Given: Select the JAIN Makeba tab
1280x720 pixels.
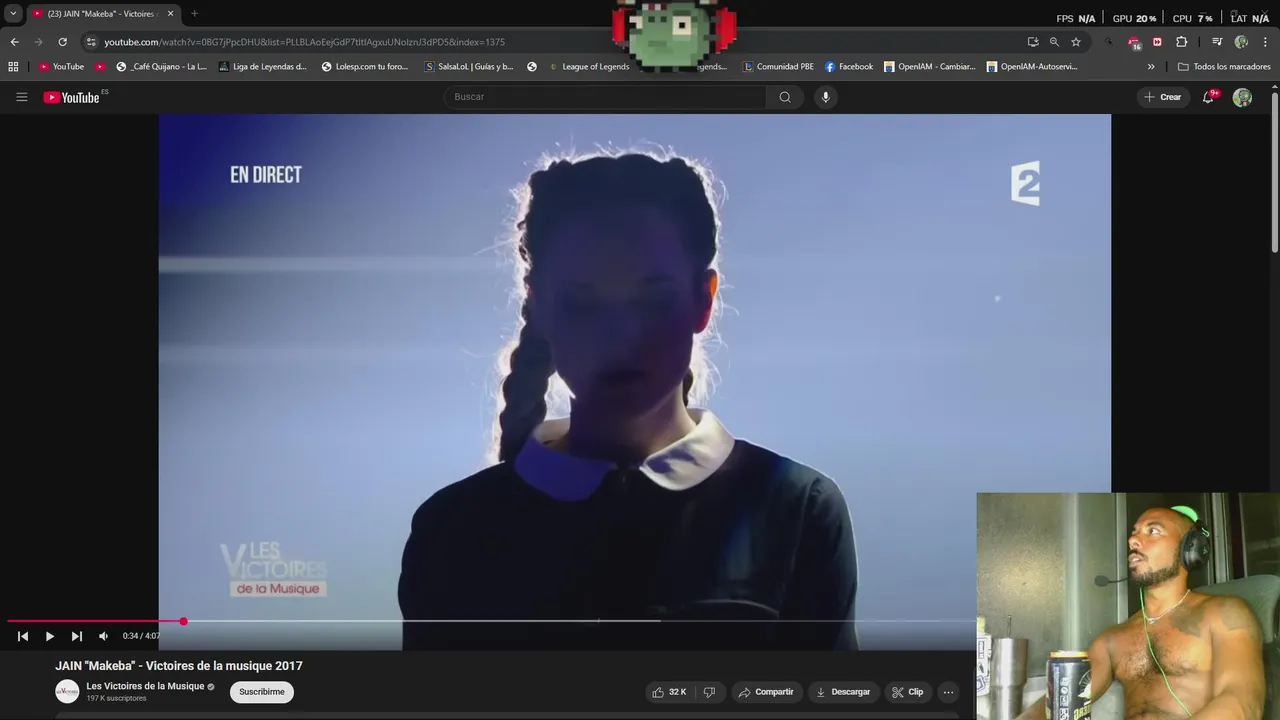Looking at the screenshot, I should pos(103,14).
